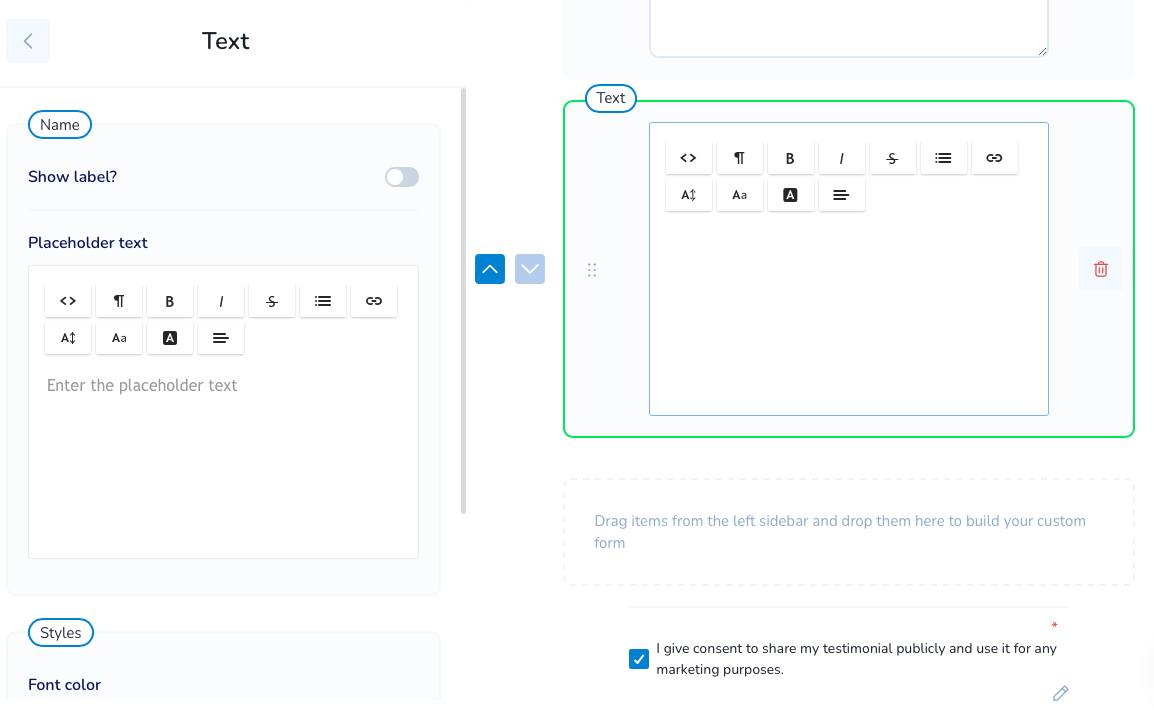Open font size option in Placeholder editor
The image size is (1154, 710).
point(118,338)
